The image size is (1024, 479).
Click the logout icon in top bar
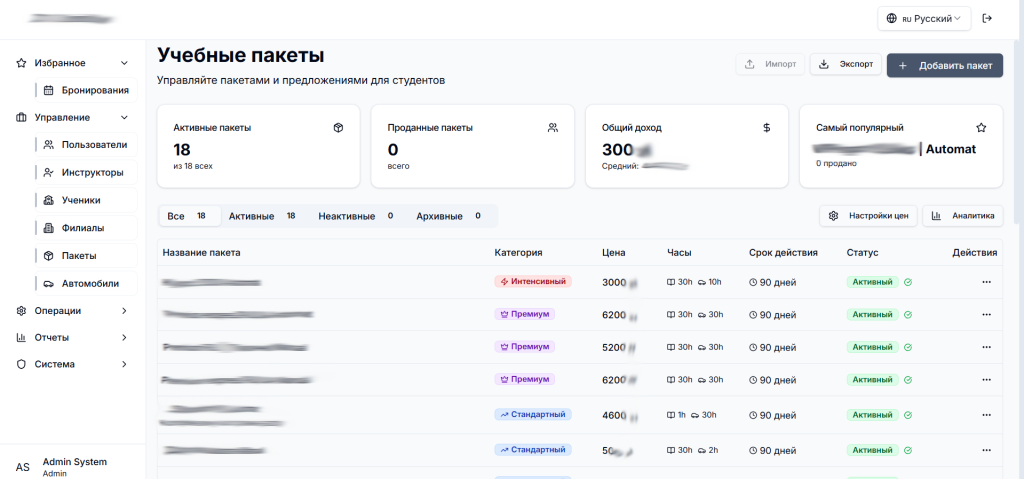point(987,18)
